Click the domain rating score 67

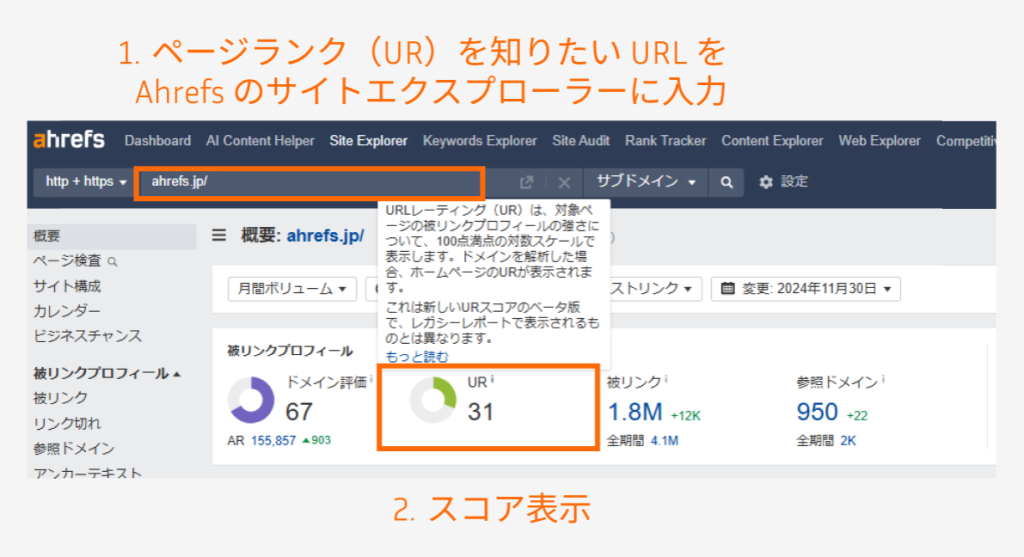point(299,412)
